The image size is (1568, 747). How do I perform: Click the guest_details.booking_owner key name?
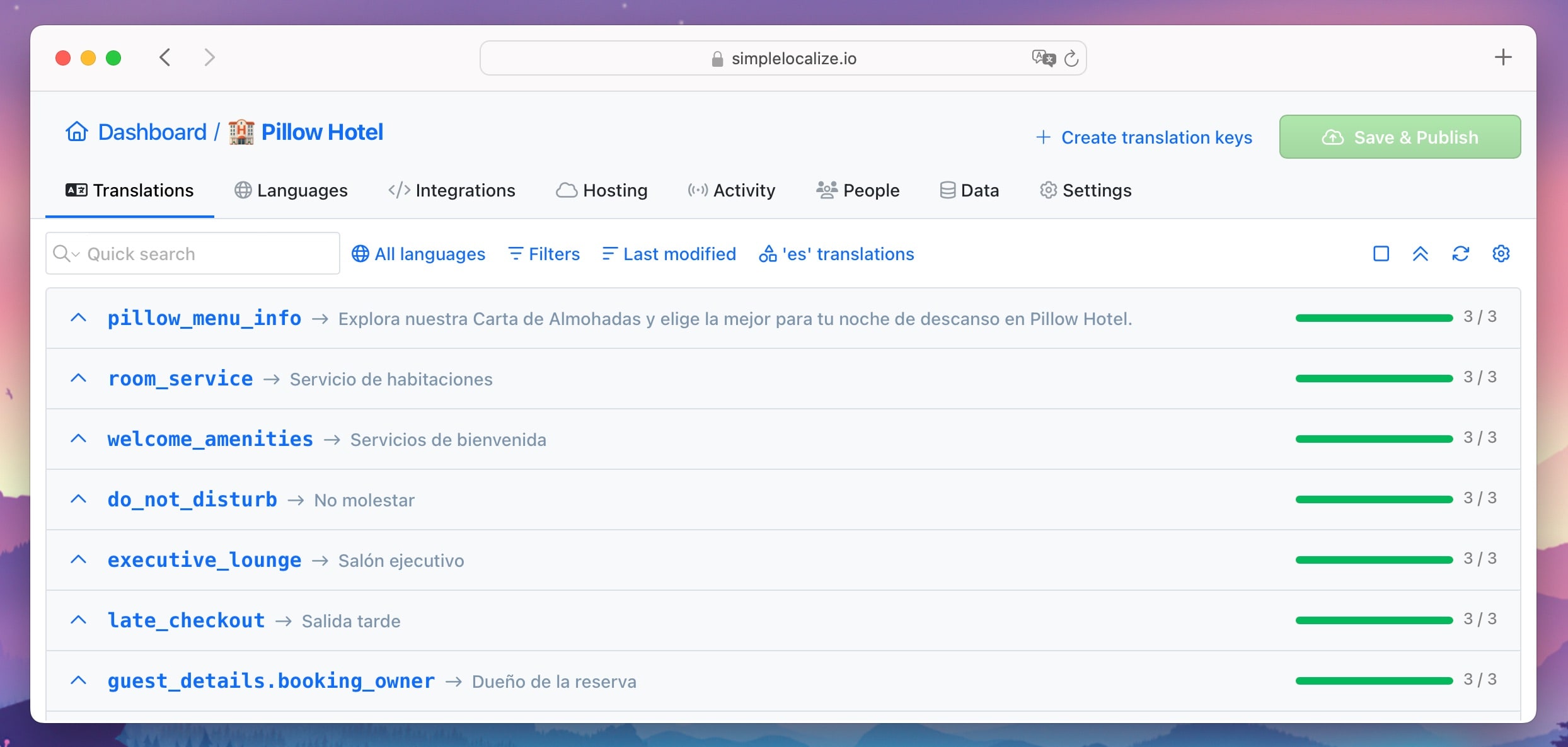[x=271, y=681]
